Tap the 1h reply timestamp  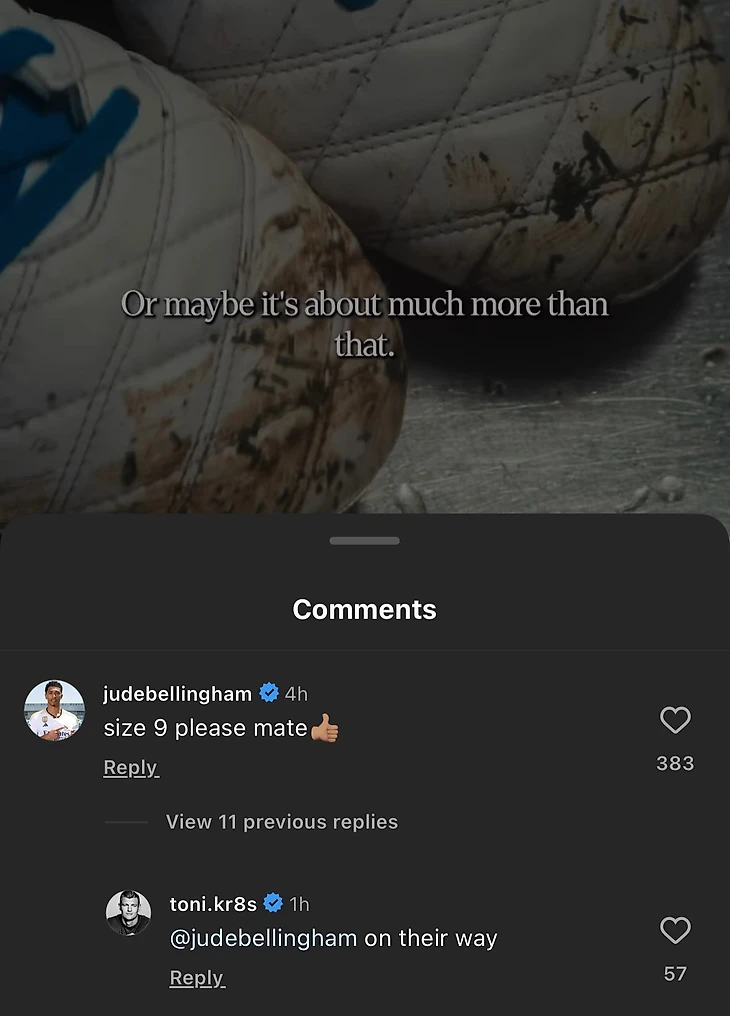pyautogui.click(x=299, y=904)
